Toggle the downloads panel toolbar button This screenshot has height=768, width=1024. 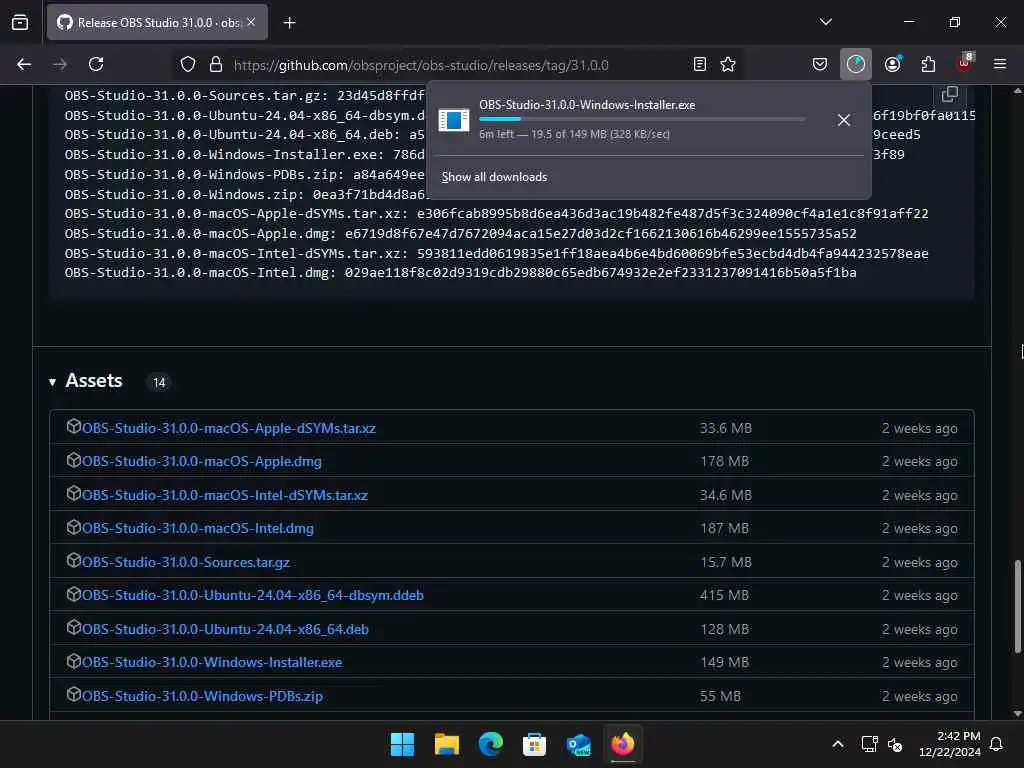tap(856, 64)
